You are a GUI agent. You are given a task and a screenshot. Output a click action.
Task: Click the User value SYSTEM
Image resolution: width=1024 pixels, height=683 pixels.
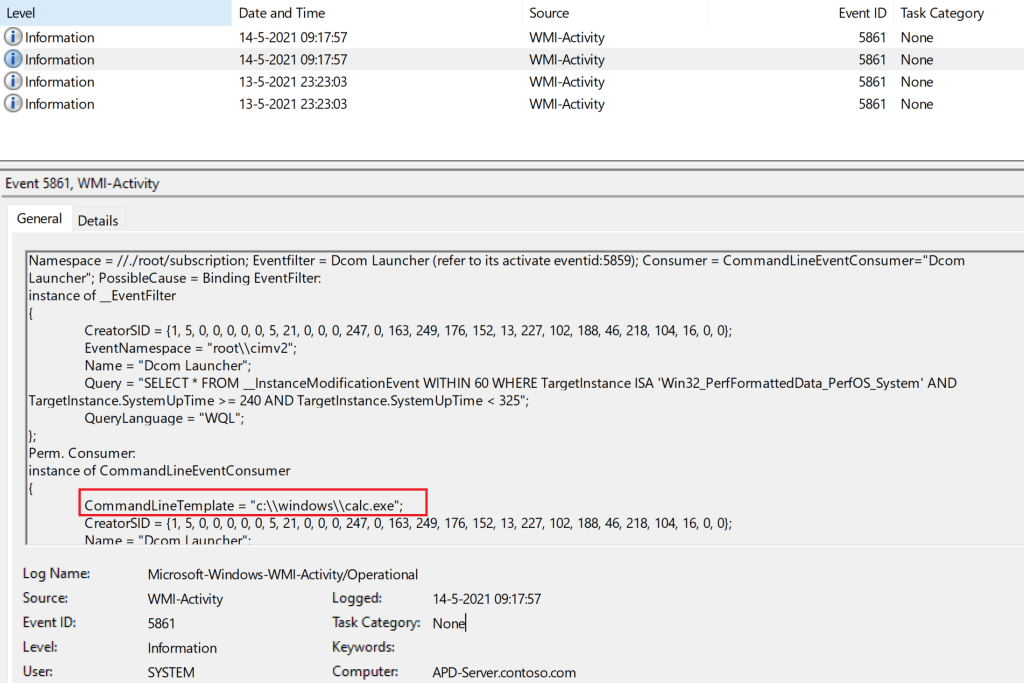tap(171, 672)
